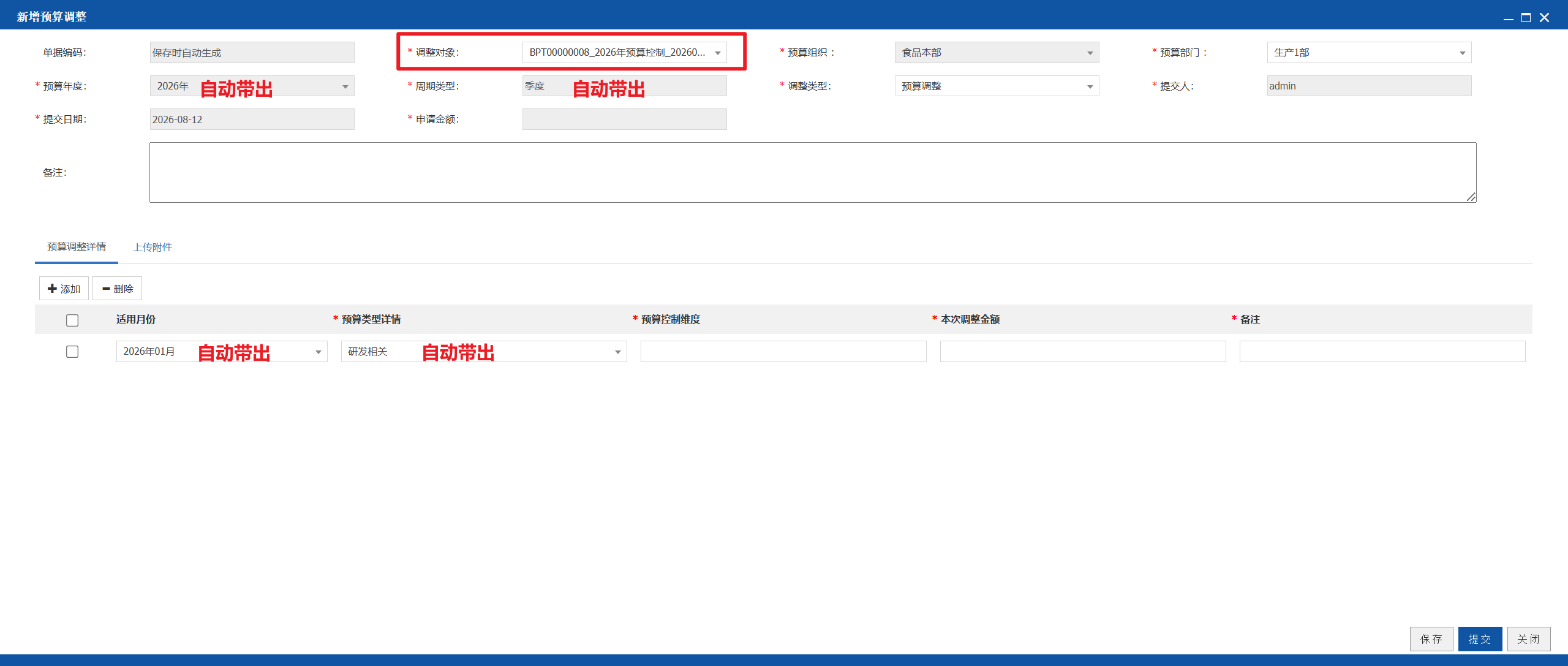This screenshot has width=1568, height=666.
Task: Minimize the 新增预算调整 window
Action: coord(1508,18)
